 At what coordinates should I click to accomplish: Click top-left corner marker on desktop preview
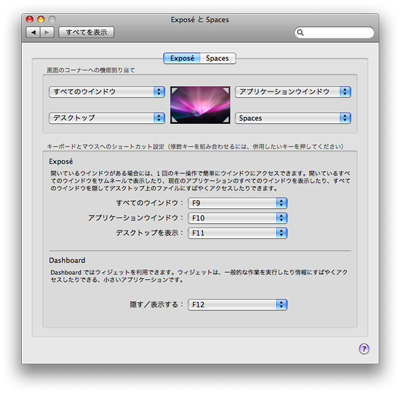174,90
